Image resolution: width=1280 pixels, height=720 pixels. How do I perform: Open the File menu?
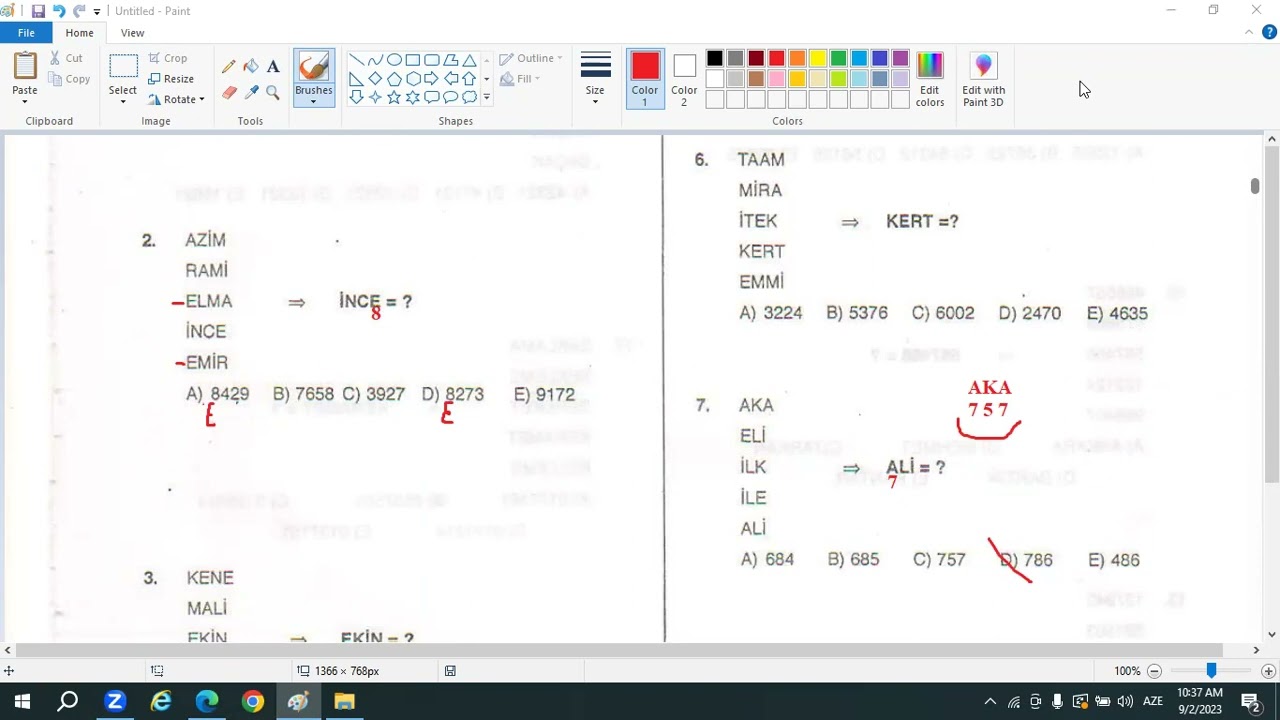[x=26, y=33]
